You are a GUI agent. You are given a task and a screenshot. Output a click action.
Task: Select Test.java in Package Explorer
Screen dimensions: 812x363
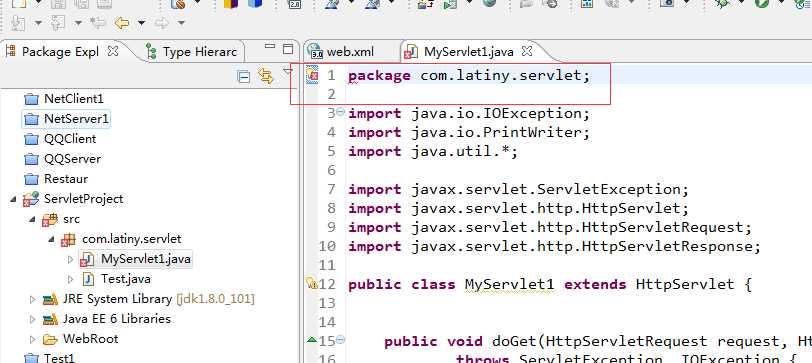126,279
